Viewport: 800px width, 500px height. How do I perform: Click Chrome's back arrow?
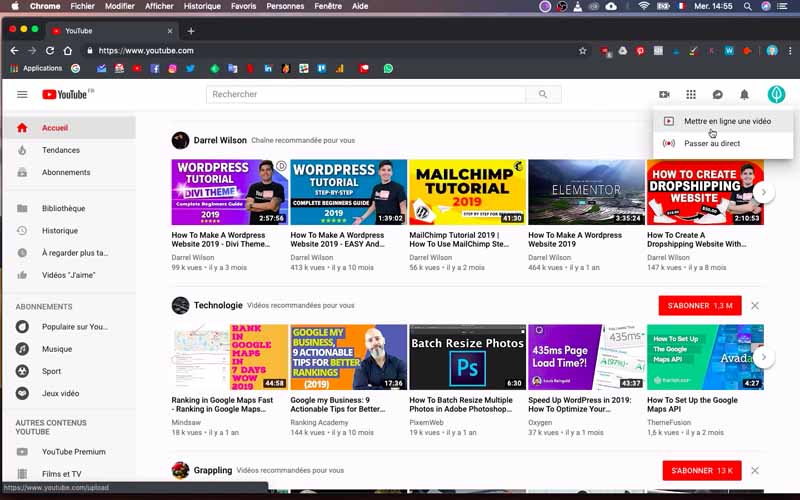coord(14,51)
